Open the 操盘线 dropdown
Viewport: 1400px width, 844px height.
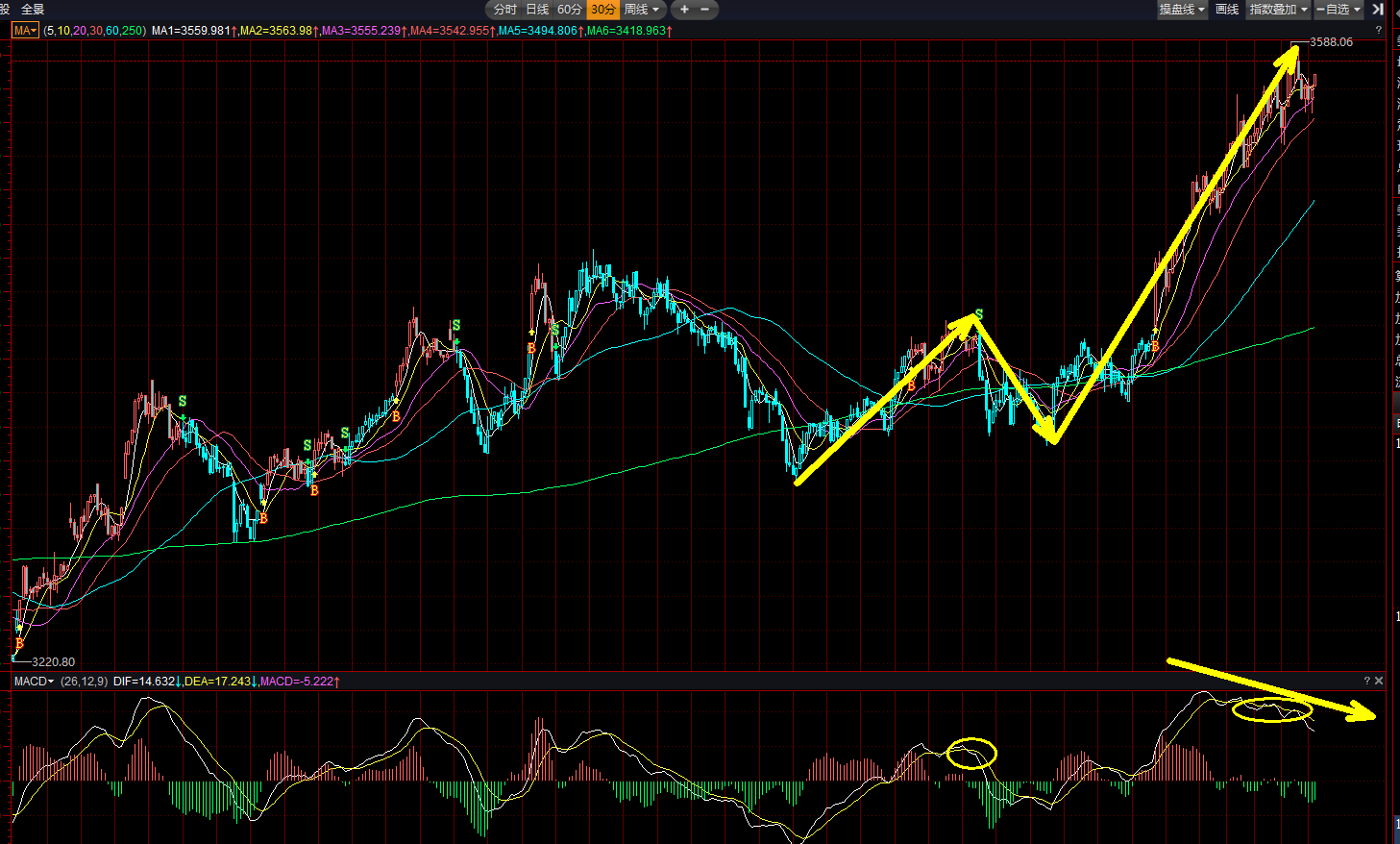(x=1182, y=10)
